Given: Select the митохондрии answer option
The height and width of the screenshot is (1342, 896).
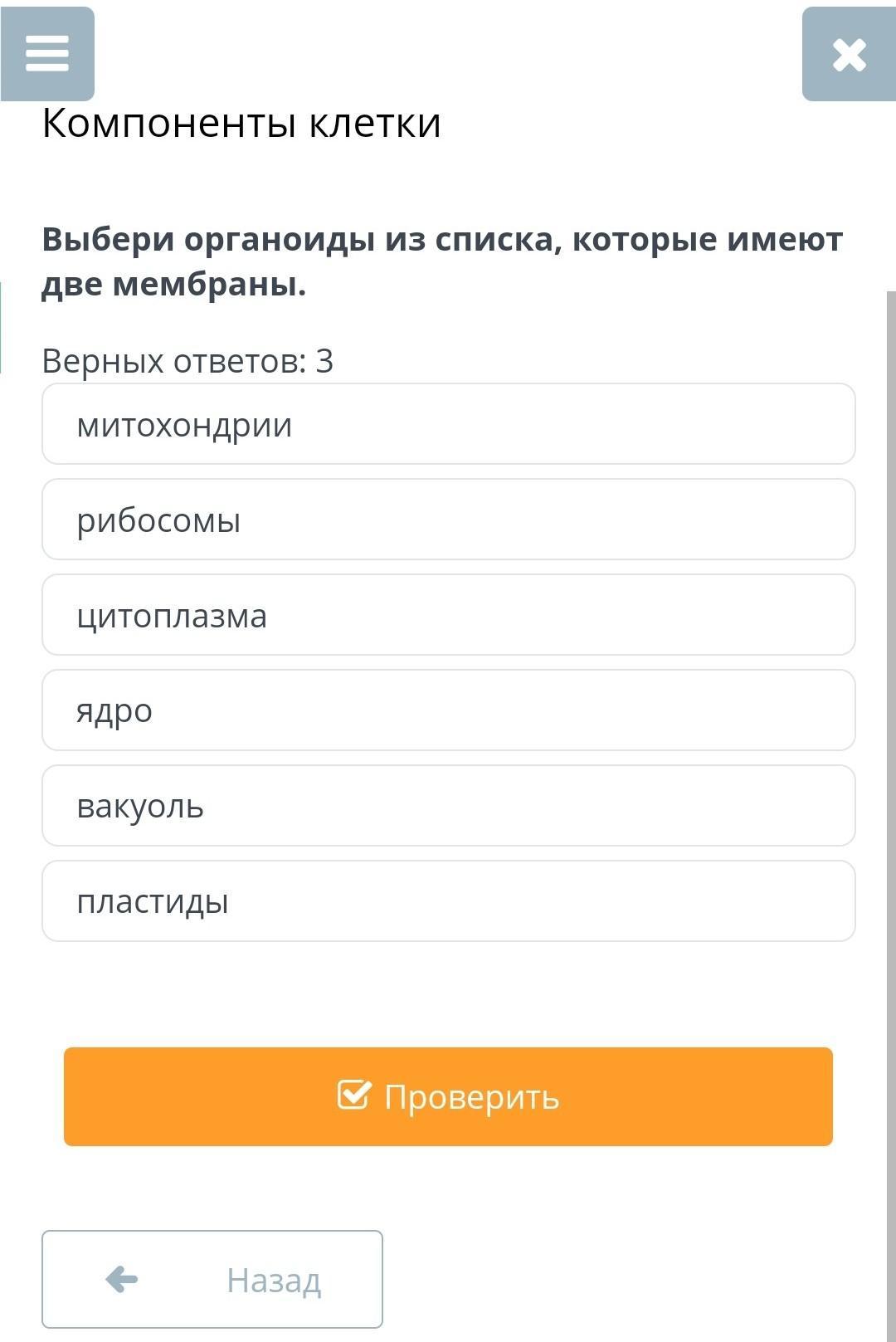Looking at the screenshot, I should pos(448,424).
